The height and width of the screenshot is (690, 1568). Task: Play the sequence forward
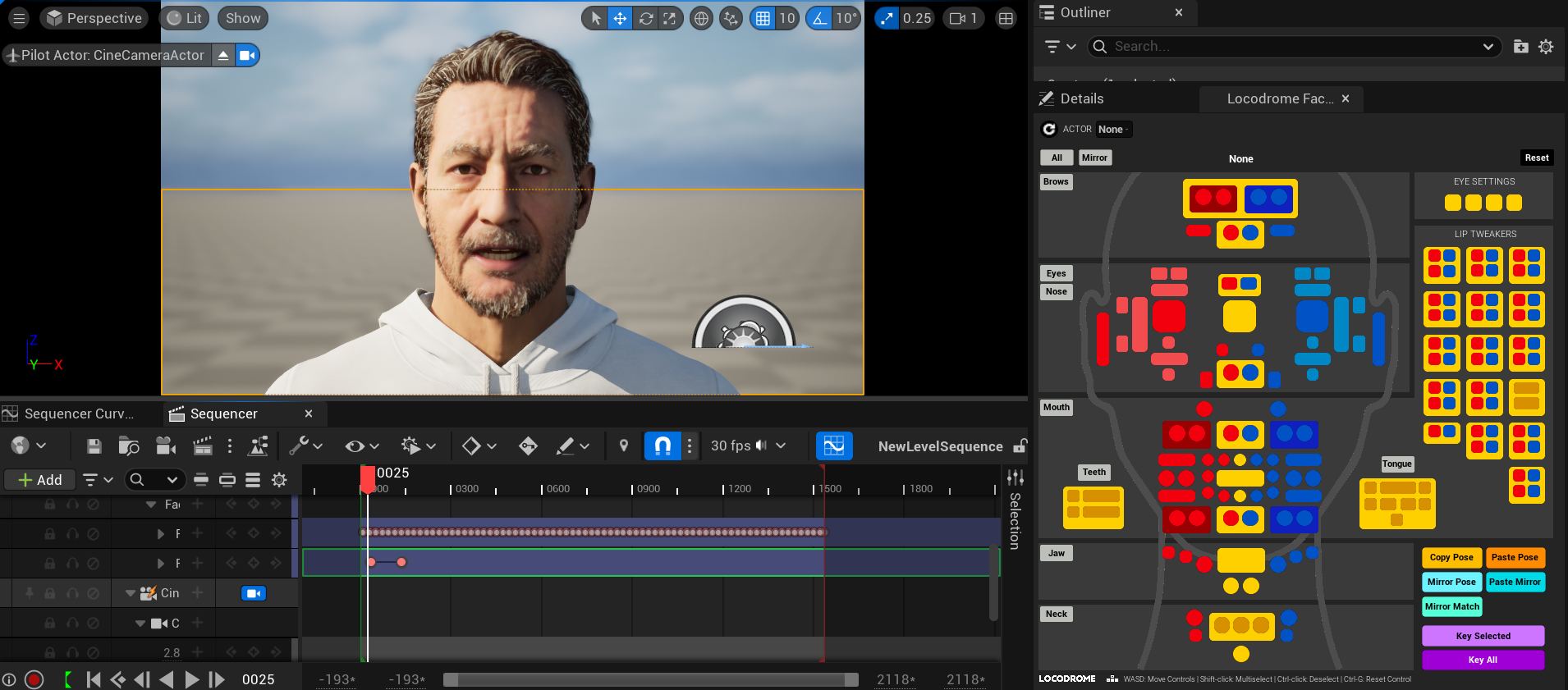coord(191,679)
